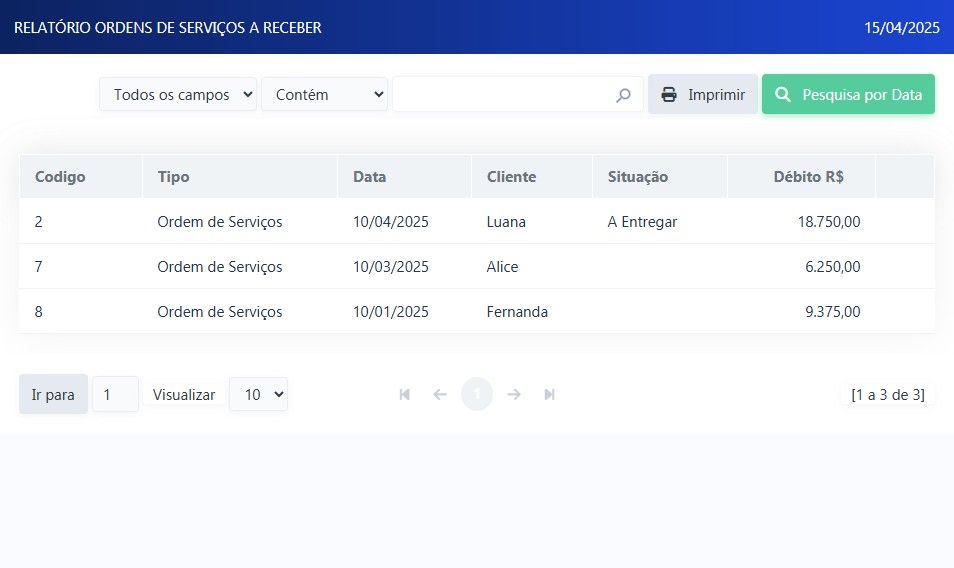
Task: Open the 'Todos os campos' field dropdown
Action: click(x=178, y=94)
